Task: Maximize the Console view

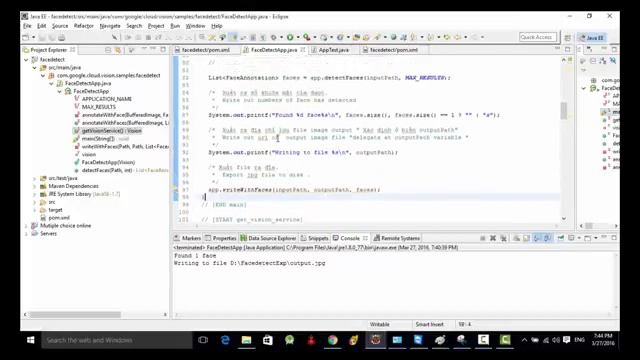Action: [x=614, y=238]
